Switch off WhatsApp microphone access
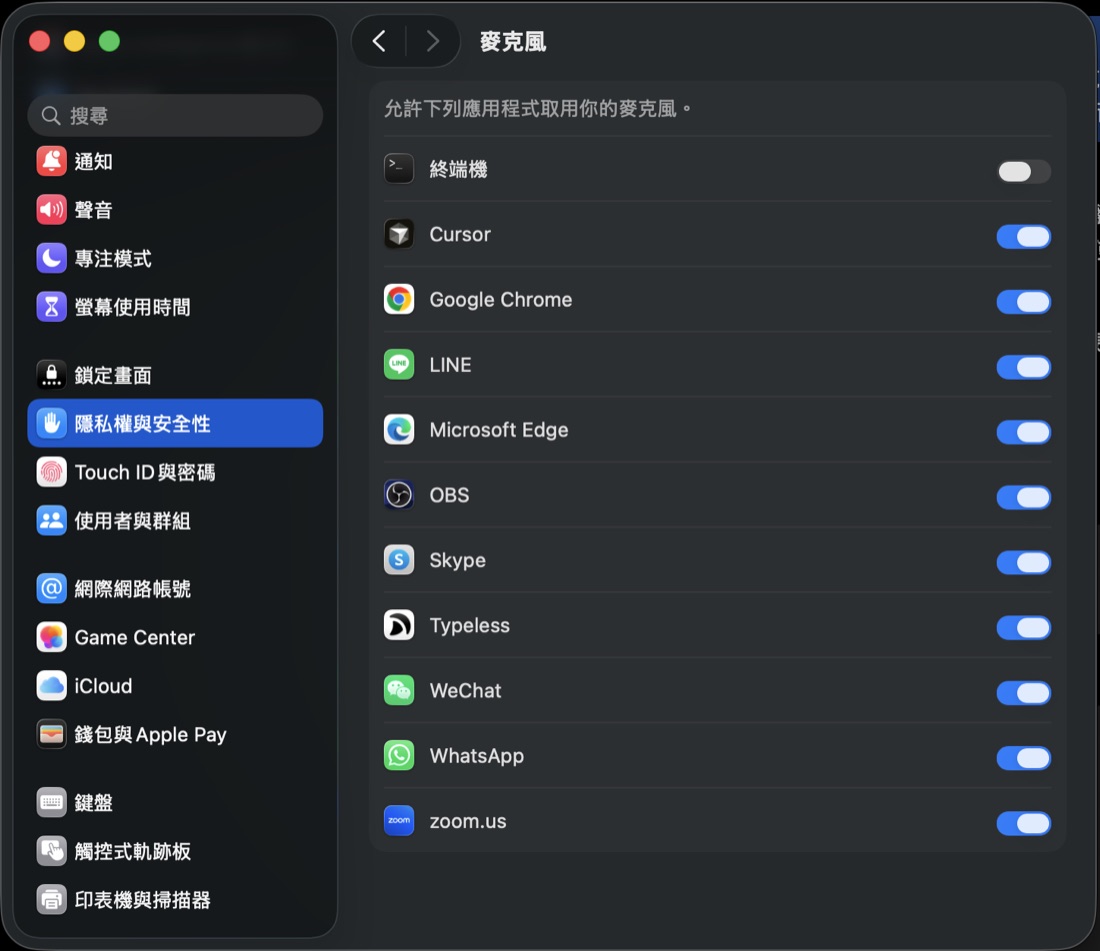This screenshot has width=1100, height=951. tap(1024, 758)
